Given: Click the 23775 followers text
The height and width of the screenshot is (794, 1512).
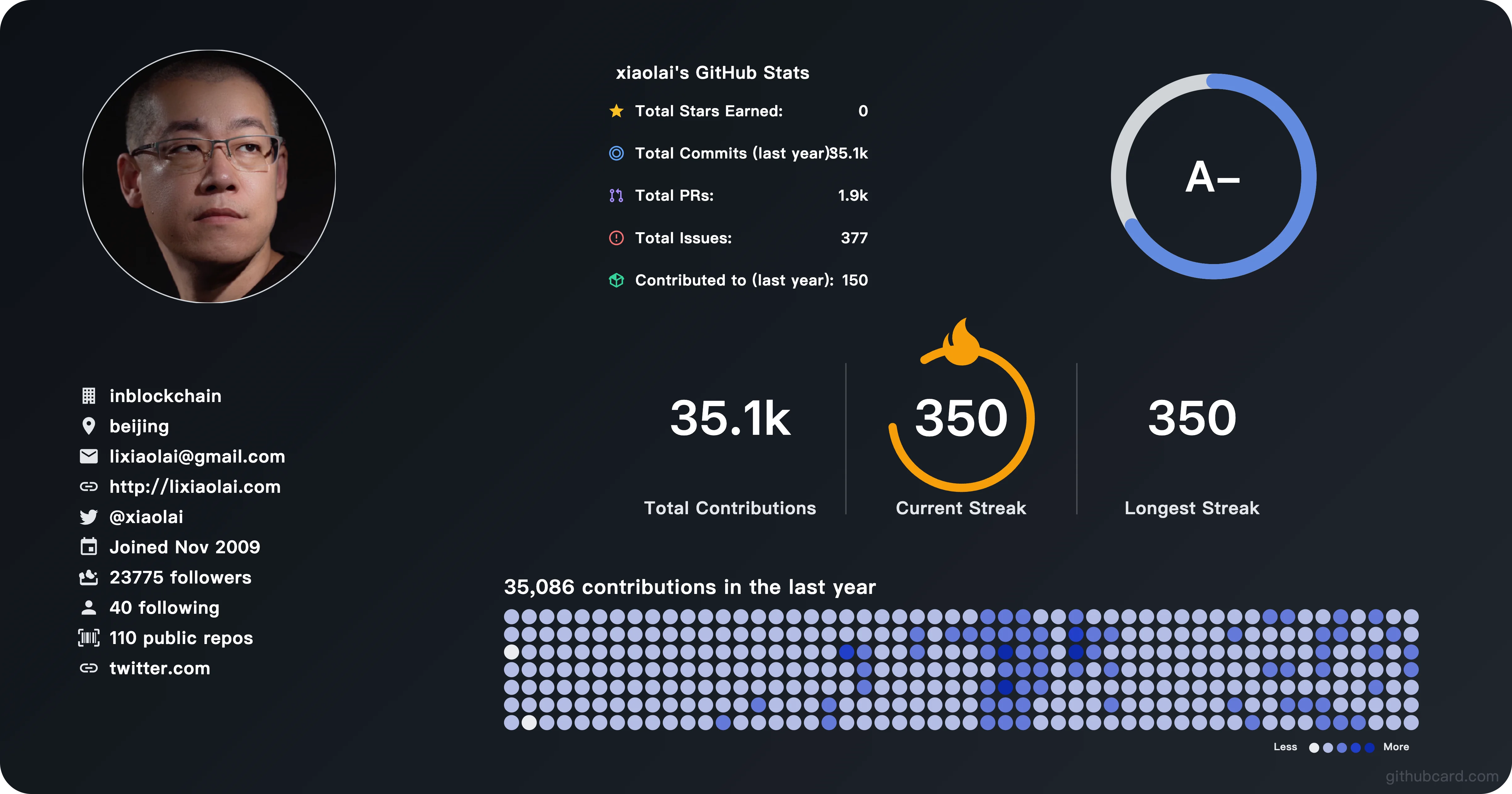Looking at the screenshot, I should coord(180,577).
